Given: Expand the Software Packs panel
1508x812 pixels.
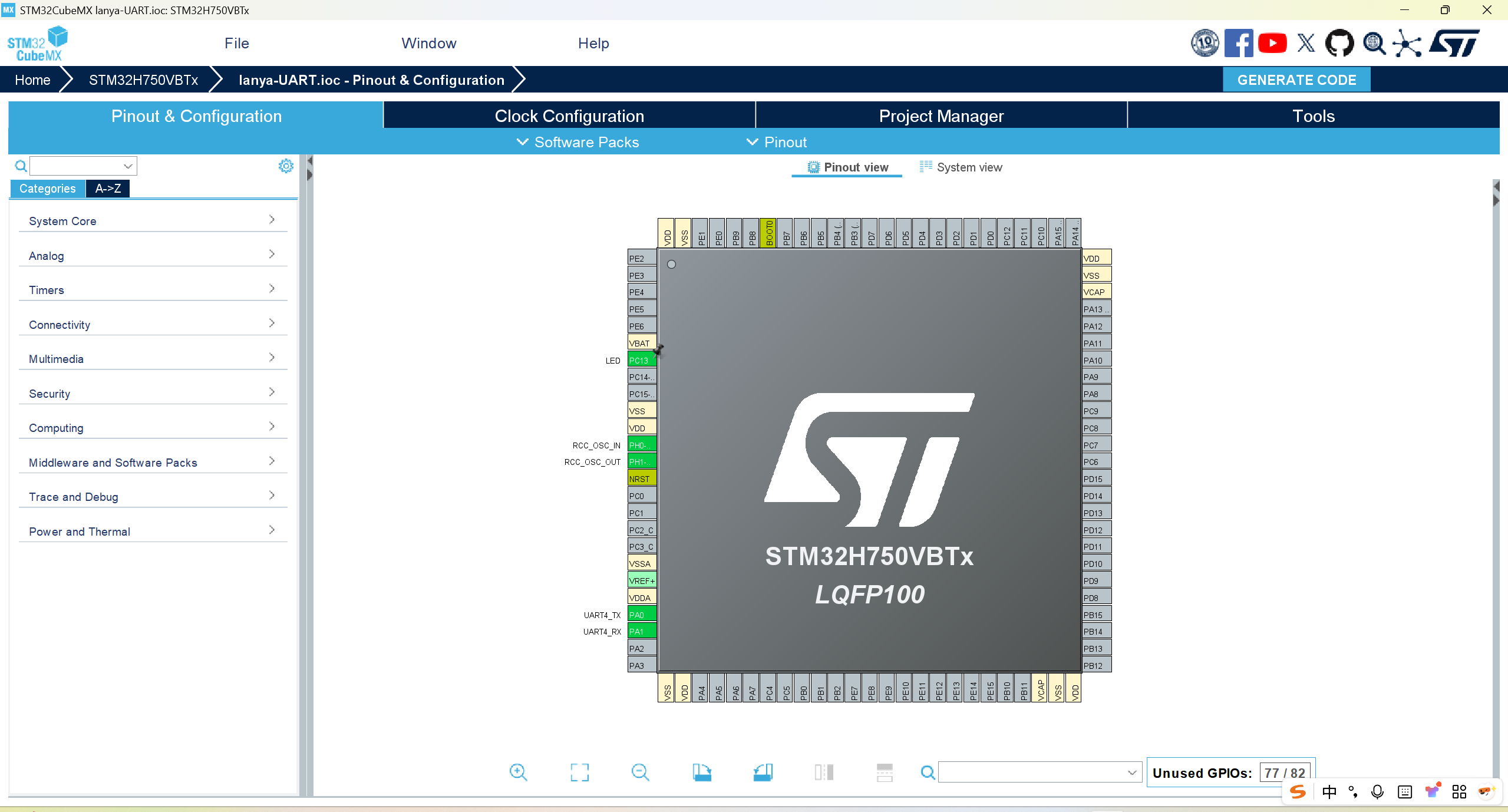Looking at the screenshot, I should pos(576,142).
